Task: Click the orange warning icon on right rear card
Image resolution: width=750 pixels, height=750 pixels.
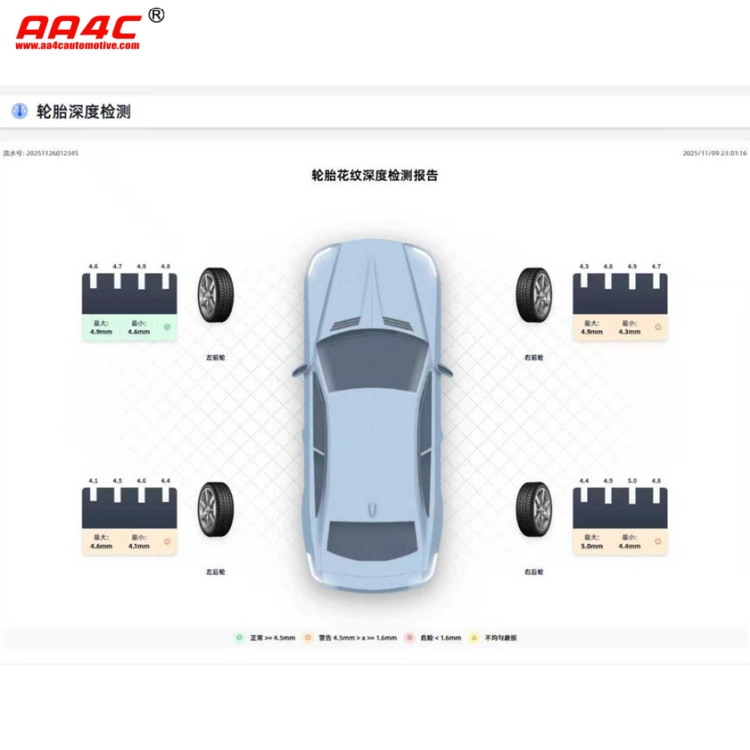Action: pyautogui.click(x=657, y=541)
